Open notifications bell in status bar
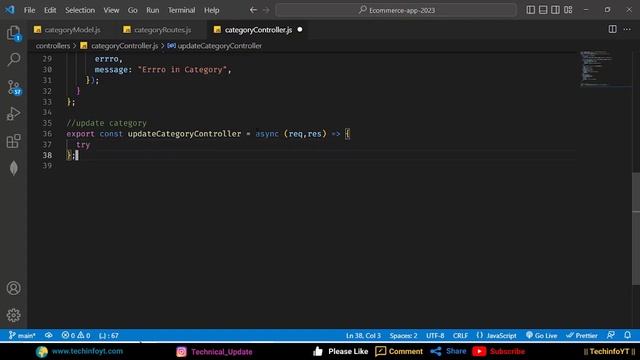 coord(627,336)
